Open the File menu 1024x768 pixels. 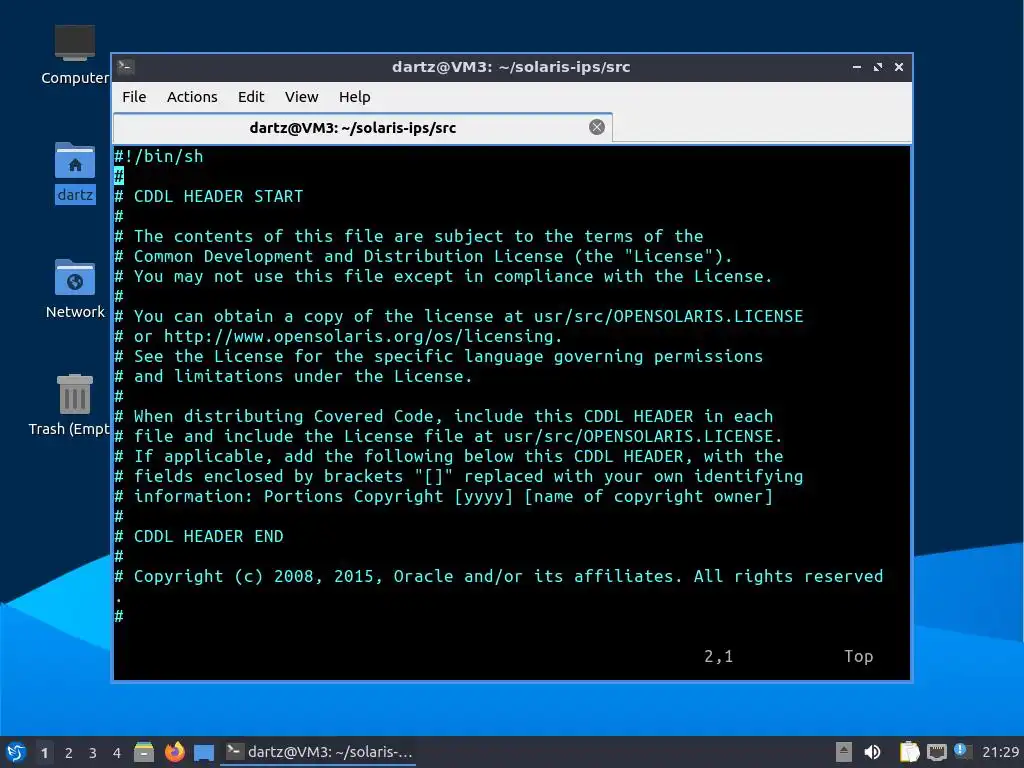(134, 97)
